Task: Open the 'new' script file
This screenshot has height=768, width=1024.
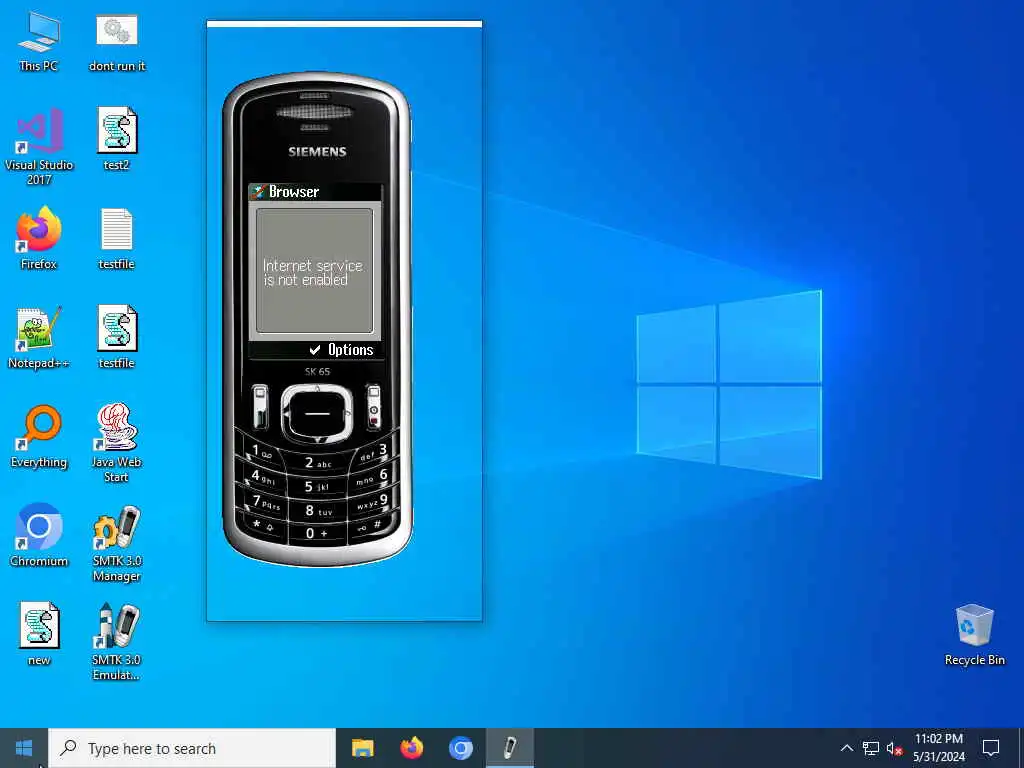Action: [39, 634]
